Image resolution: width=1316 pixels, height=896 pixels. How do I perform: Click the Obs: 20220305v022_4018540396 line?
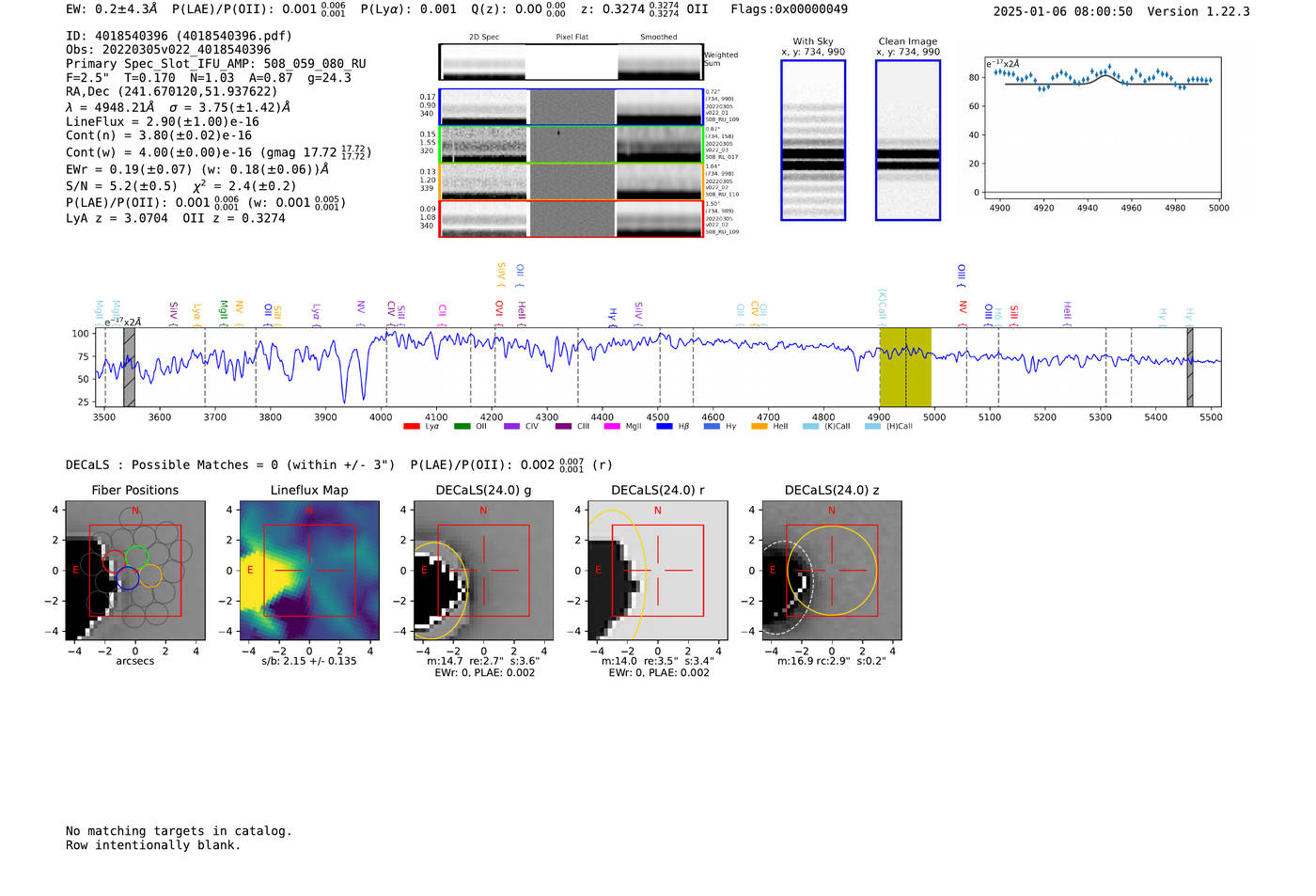pos(168,50)
